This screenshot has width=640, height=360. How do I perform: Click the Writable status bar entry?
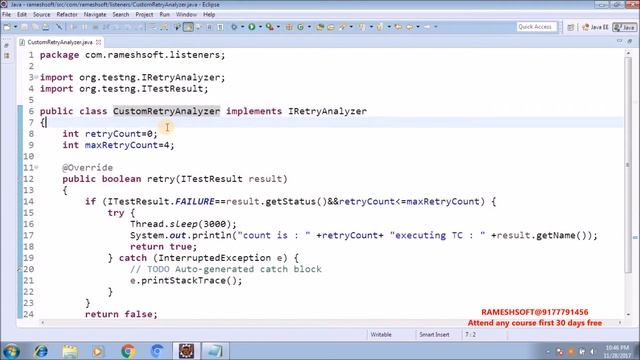(381, 334)
